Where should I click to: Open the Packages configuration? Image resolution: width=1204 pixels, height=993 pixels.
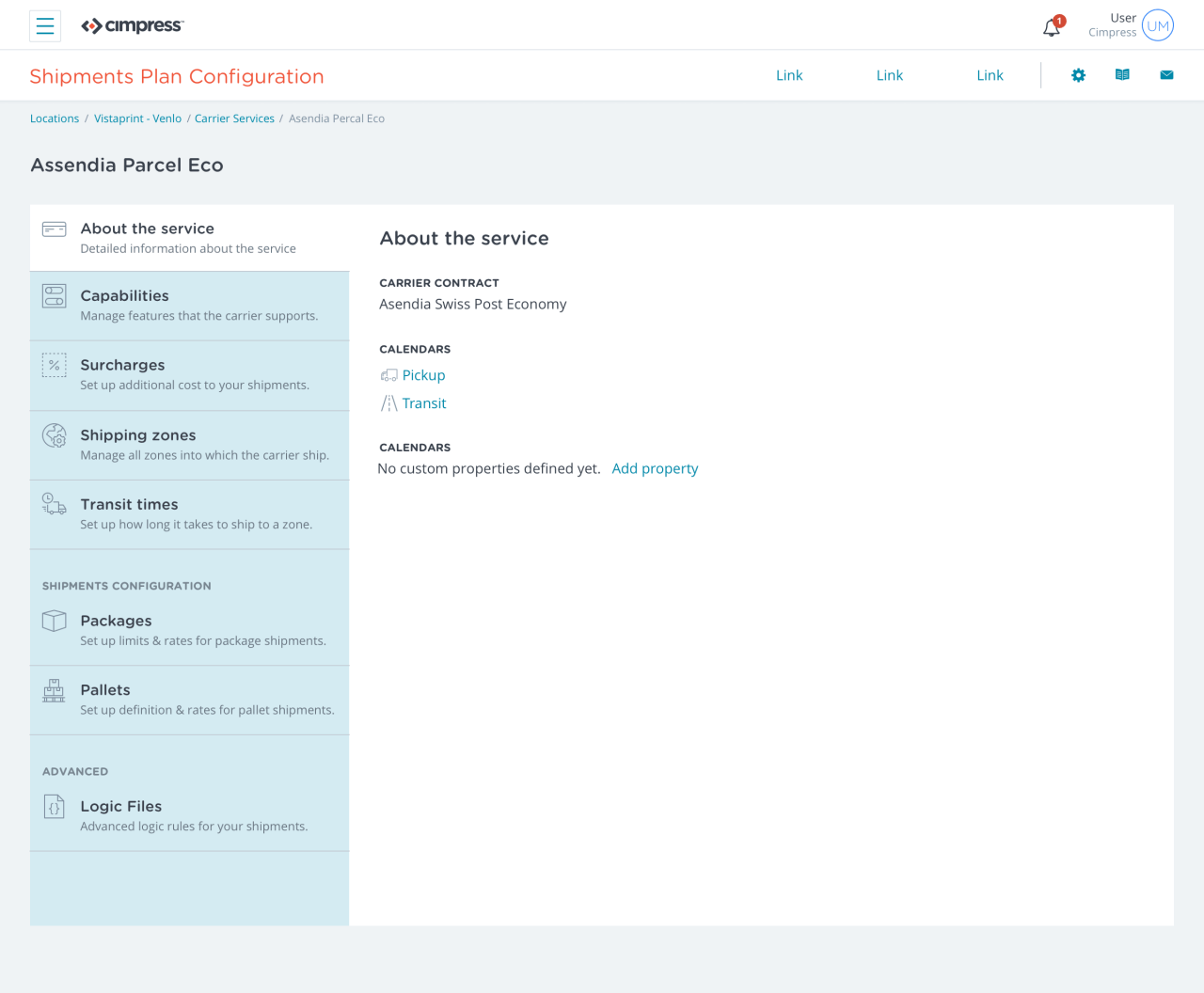190,631
